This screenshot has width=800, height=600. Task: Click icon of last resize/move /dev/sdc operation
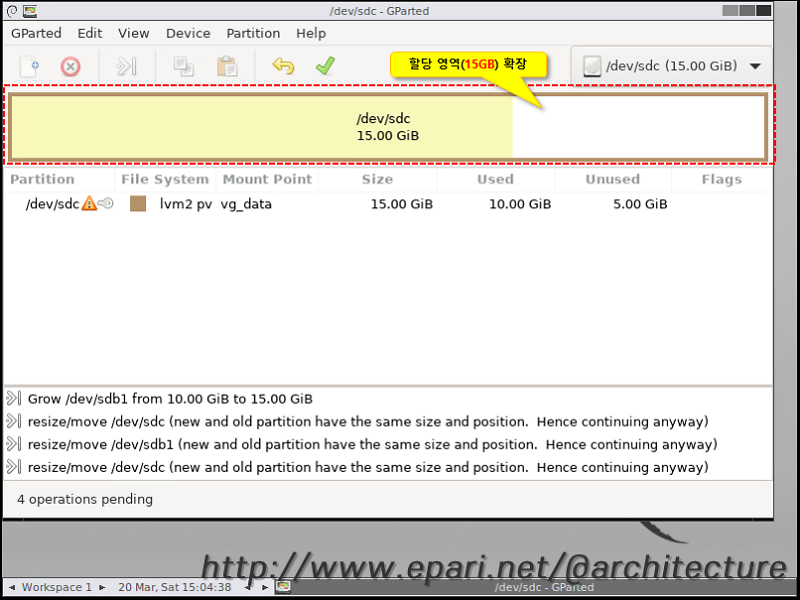[13, 467]
